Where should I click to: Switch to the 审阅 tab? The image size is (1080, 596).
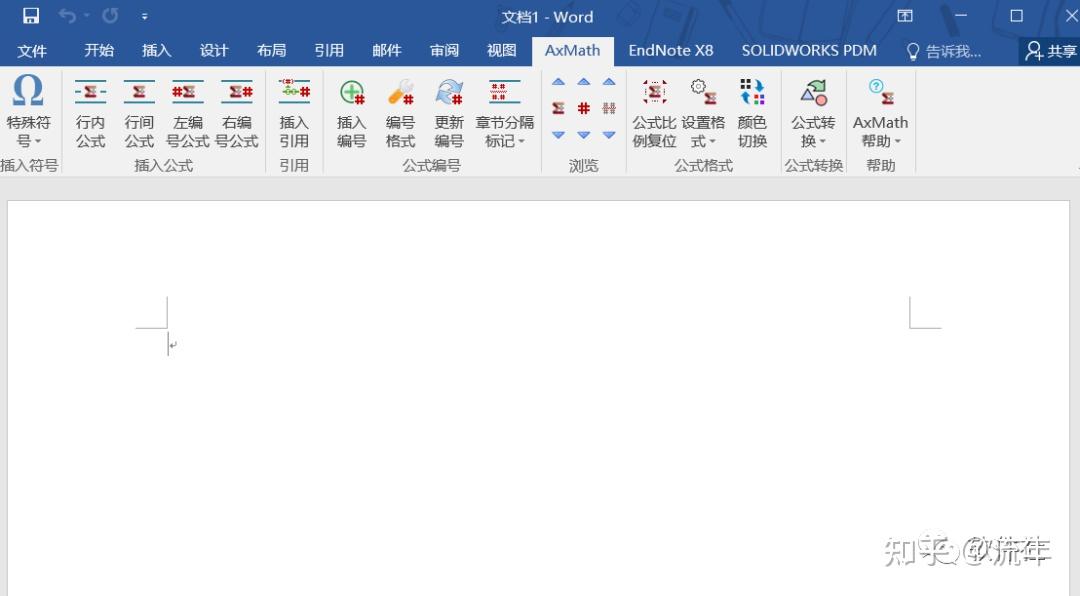click(x=444, y=50)
